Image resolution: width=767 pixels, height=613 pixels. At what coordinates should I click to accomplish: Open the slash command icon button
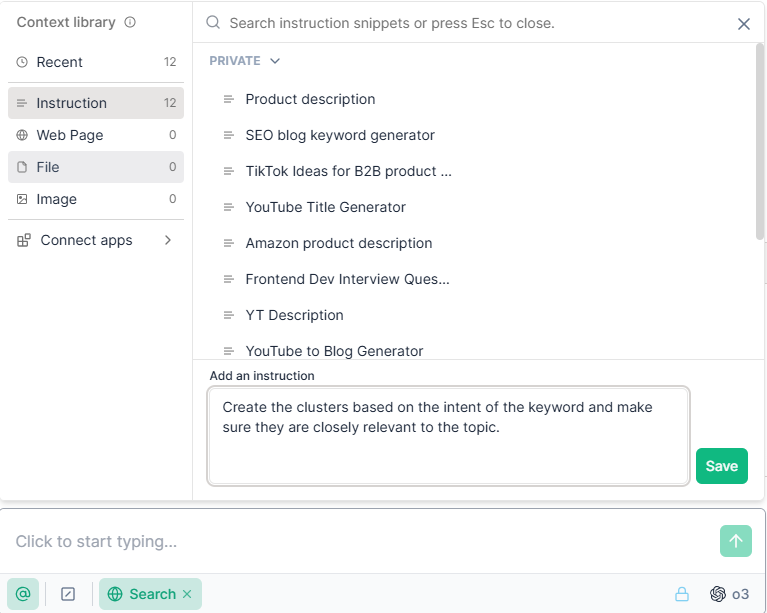(68, 594)
